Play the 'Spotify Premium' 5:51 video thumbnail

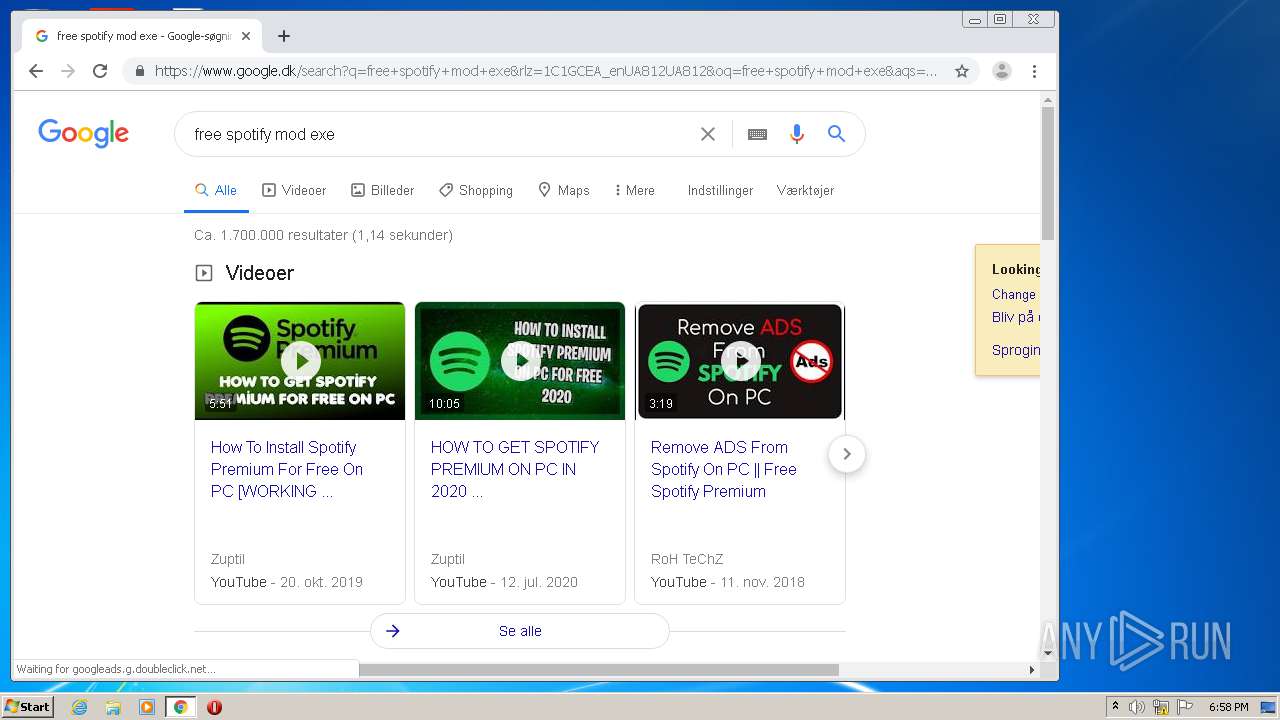[300, 361]
